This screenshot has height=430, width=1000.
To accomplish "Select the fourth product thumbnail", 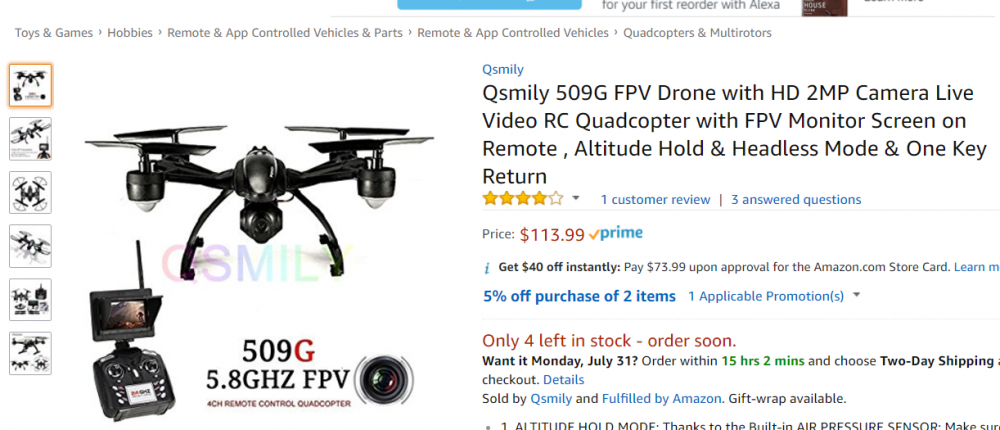I will pyautogui.click(x=30, y=246).
